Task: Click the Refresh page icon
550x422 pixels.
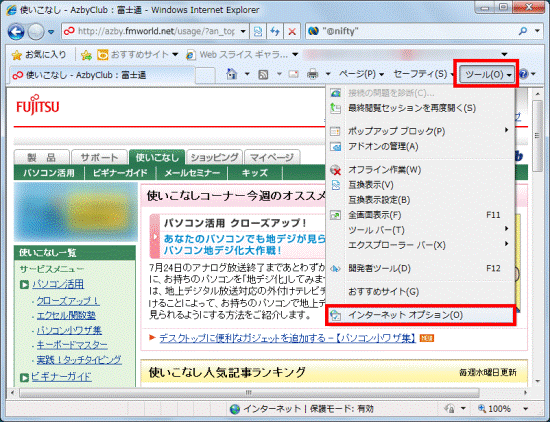Action: tap(275, 32)
